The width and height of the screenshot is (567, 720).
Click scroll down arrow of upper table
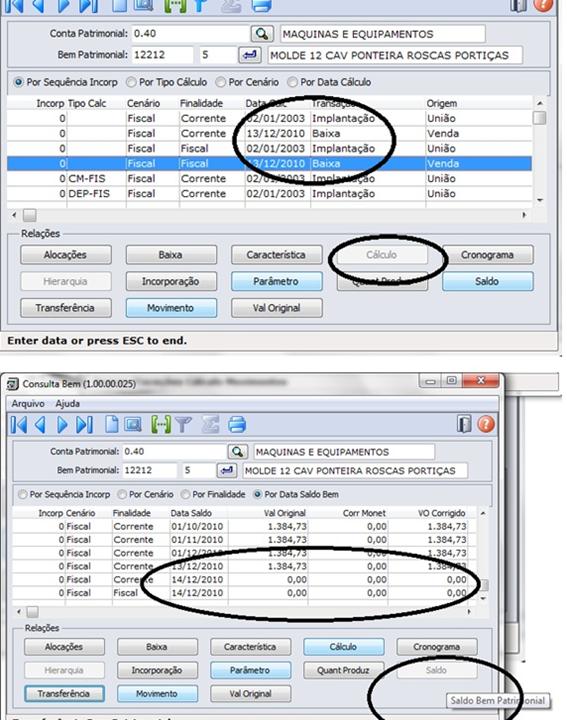click(x=540, y=201)
